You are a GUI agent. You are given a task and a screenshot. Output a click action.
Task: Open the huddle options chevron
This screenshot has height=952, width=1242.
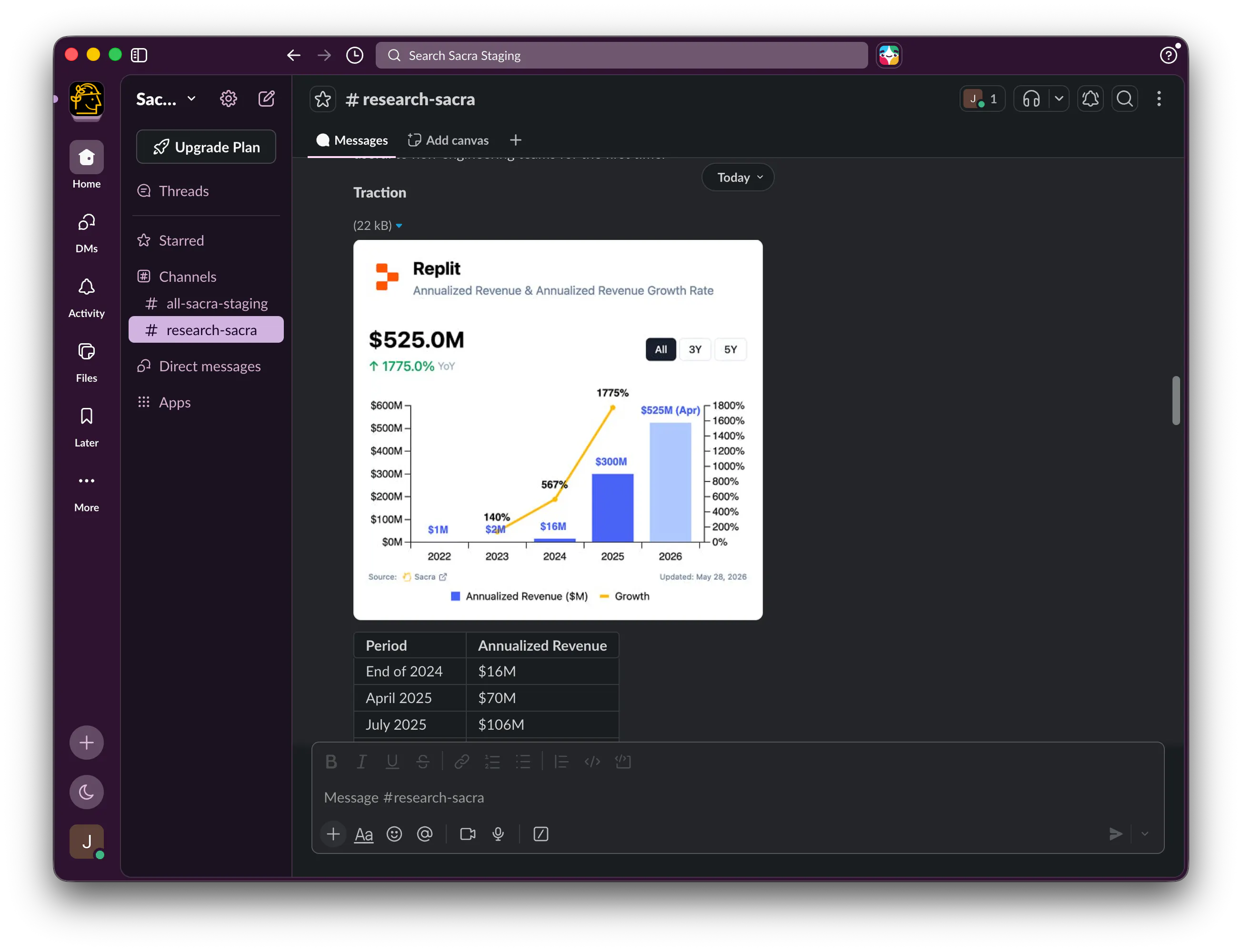(x=1058, y=99)
